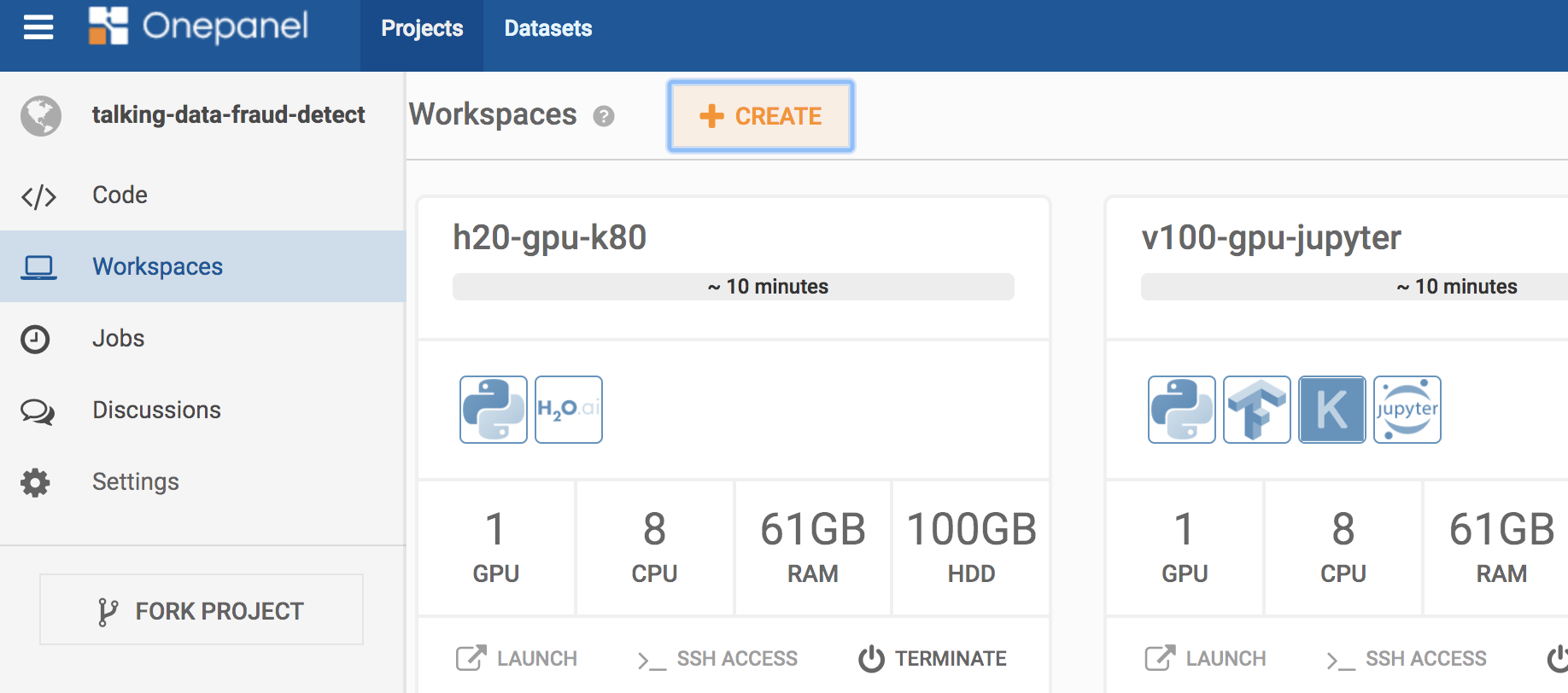Image resolution: width=1568 pixels, height=693 pixels.
Task: Create a new workspace
Action: point(761,116)
